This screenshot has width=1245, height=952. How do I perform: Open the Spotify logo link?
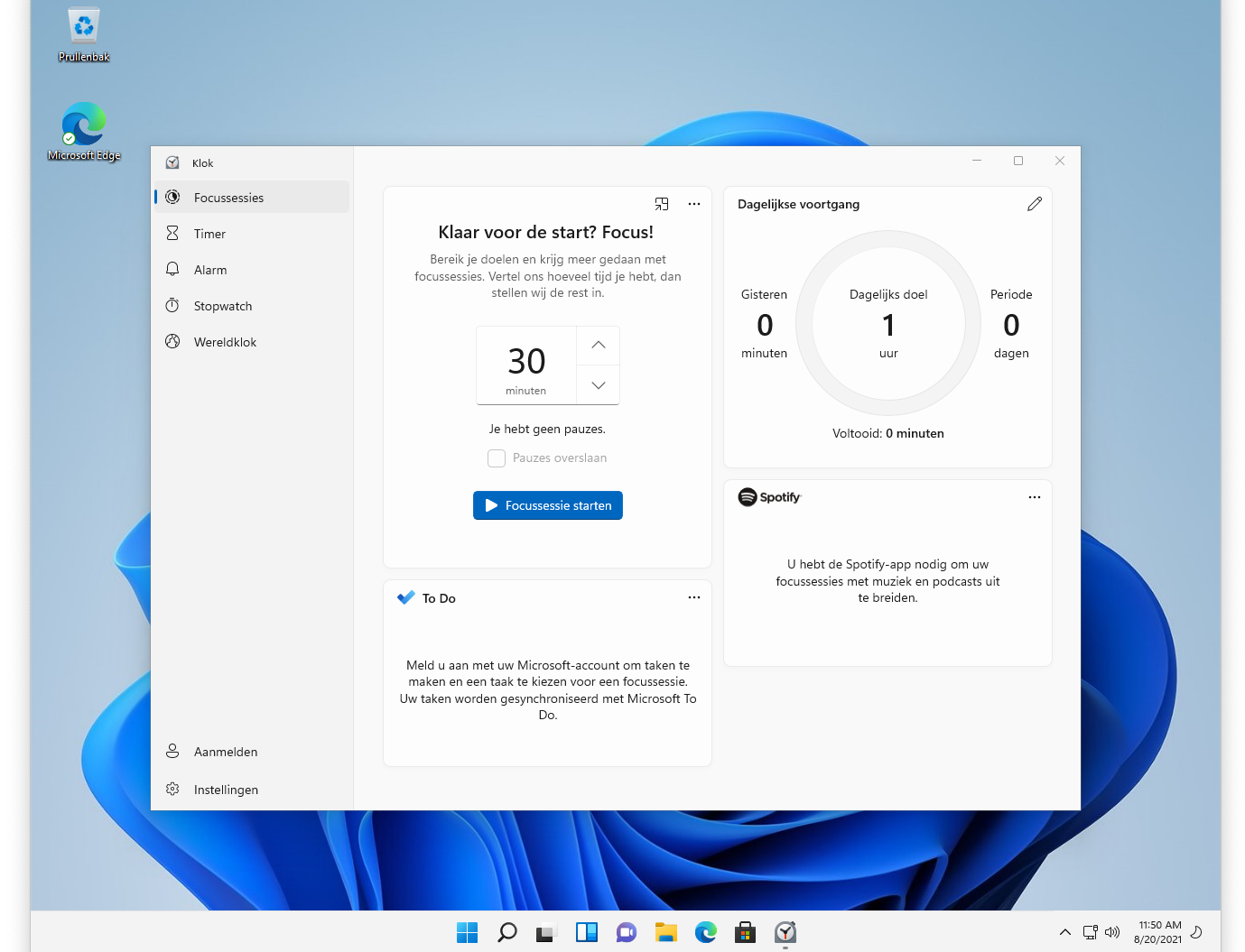pyautogui.click(x=769, y=497)
